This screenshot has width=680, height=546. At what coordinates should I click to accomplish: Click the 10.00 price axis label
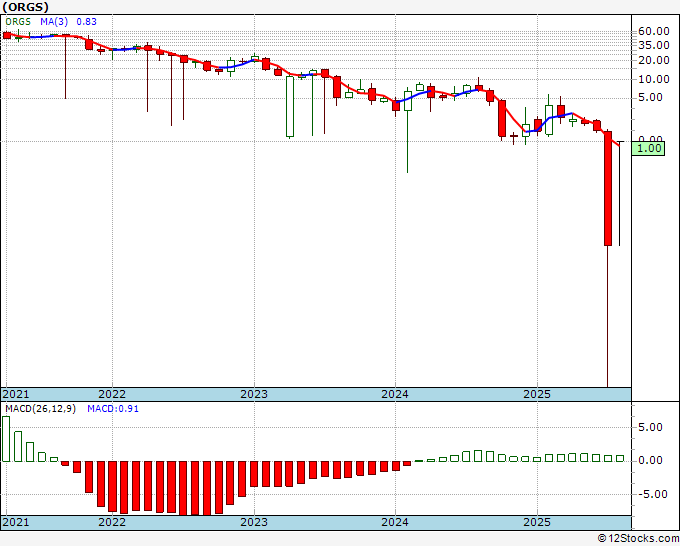[x=654, y=79]
